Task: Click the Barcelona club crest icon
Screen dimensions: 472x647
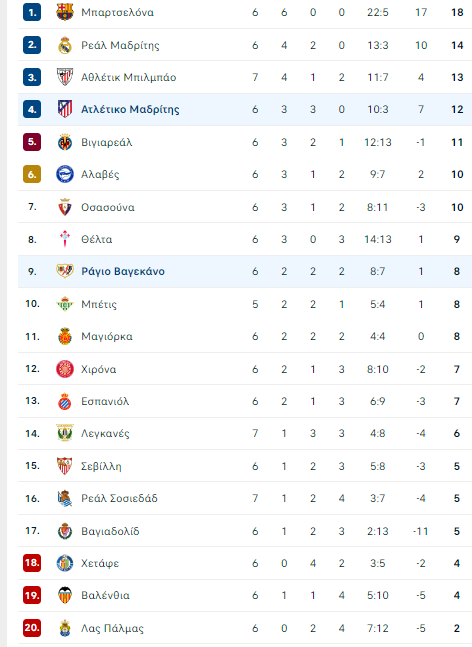Action: click(x=65, y=12)
